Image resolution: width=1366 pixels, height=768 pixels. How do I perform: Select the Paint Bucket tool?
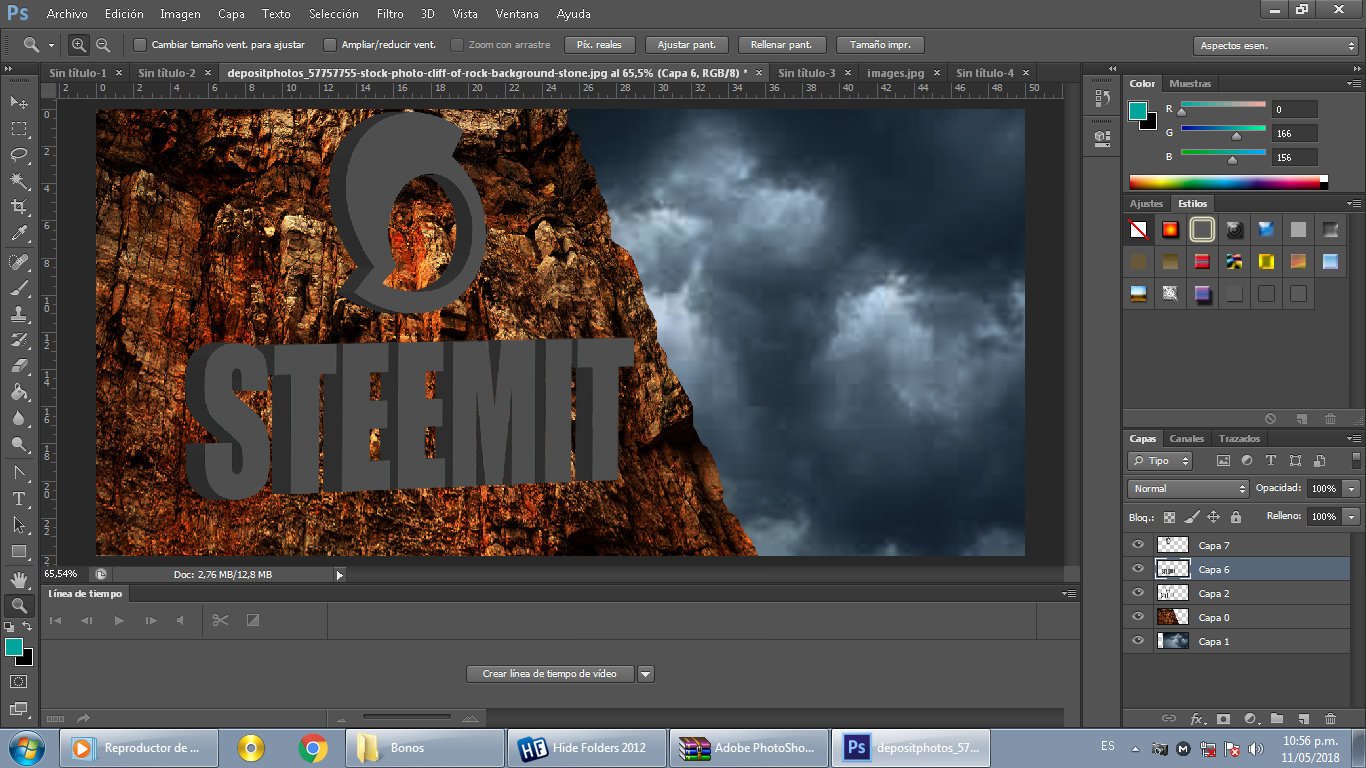tap(19, 392)
